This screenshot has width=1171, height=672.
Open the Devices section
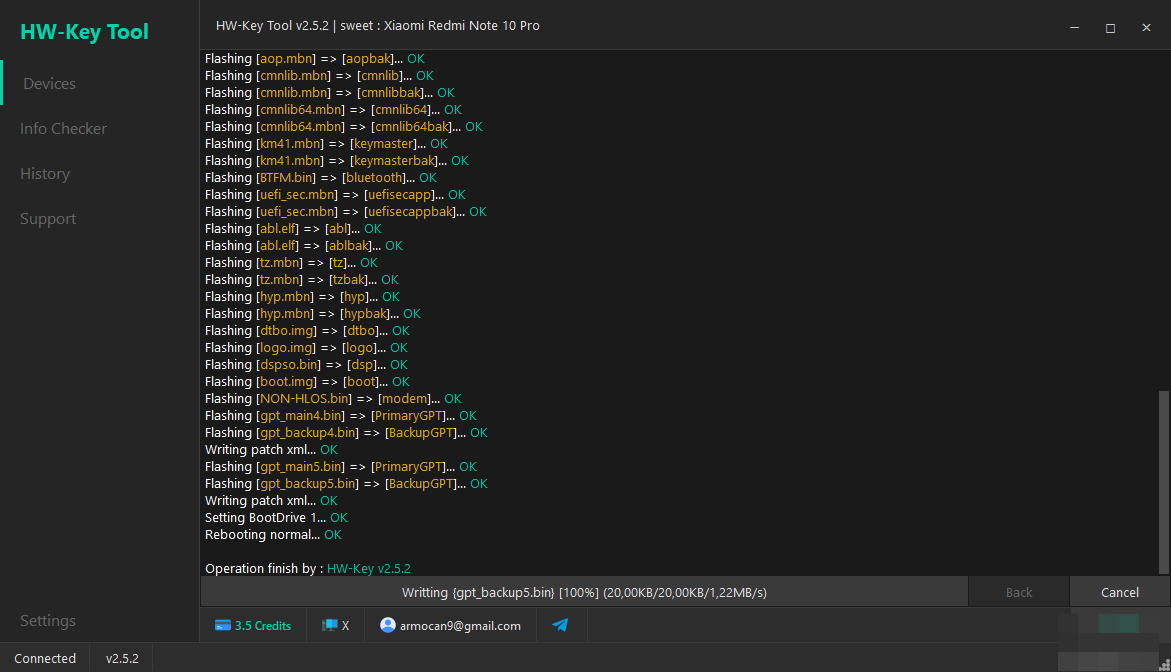(49, 84)
